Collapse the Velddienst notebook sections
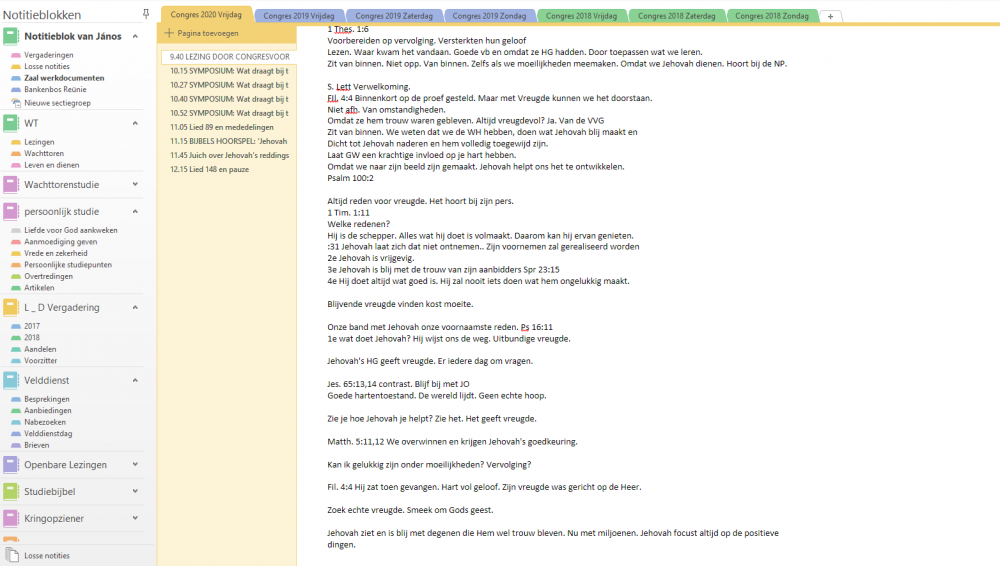Image resolution: width=1000 pixels, height=566 pixels. pyautogui.click(x=135, y=380)
